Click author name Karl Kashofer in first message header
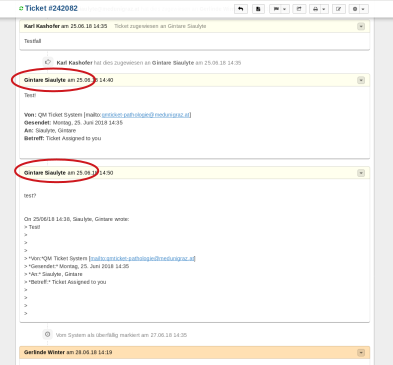 tap(42, 26)
